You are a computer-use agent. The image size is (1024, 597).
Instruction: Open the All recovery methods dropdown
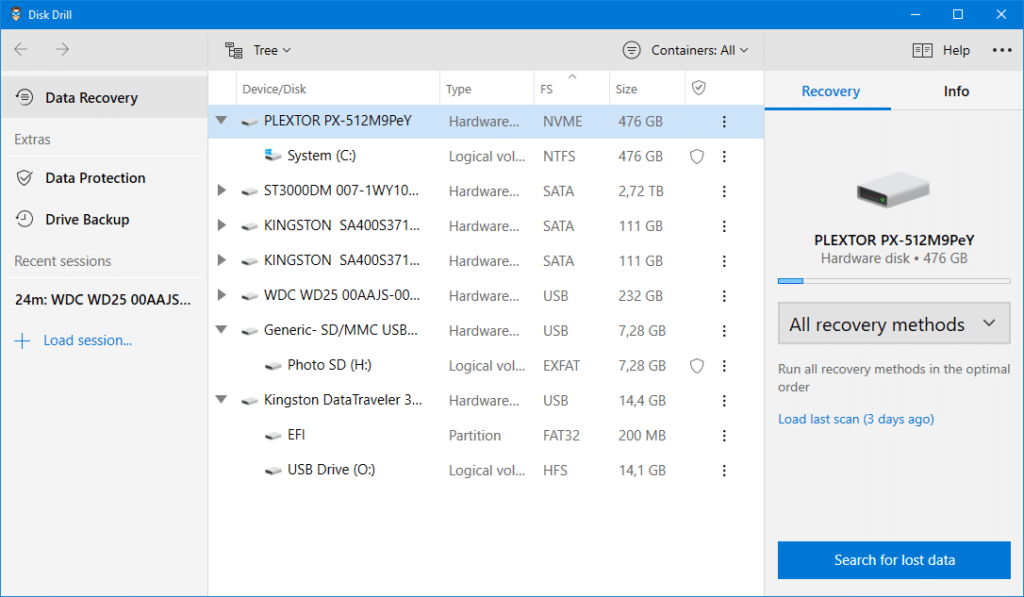pyautogui.click(x=893, y=323)
